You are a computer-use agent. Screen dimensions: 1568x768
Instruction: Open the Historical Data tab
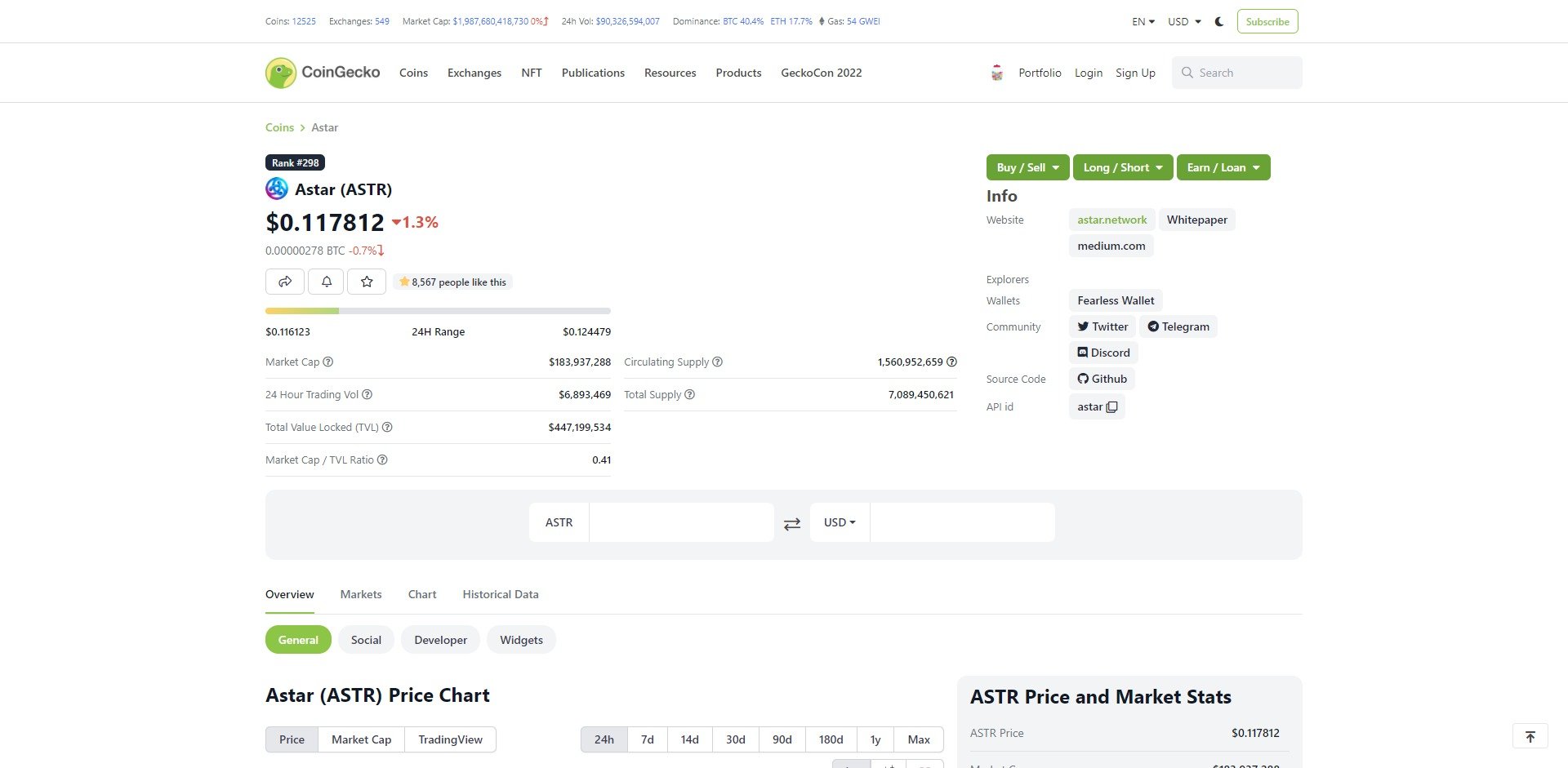point(500,594)
